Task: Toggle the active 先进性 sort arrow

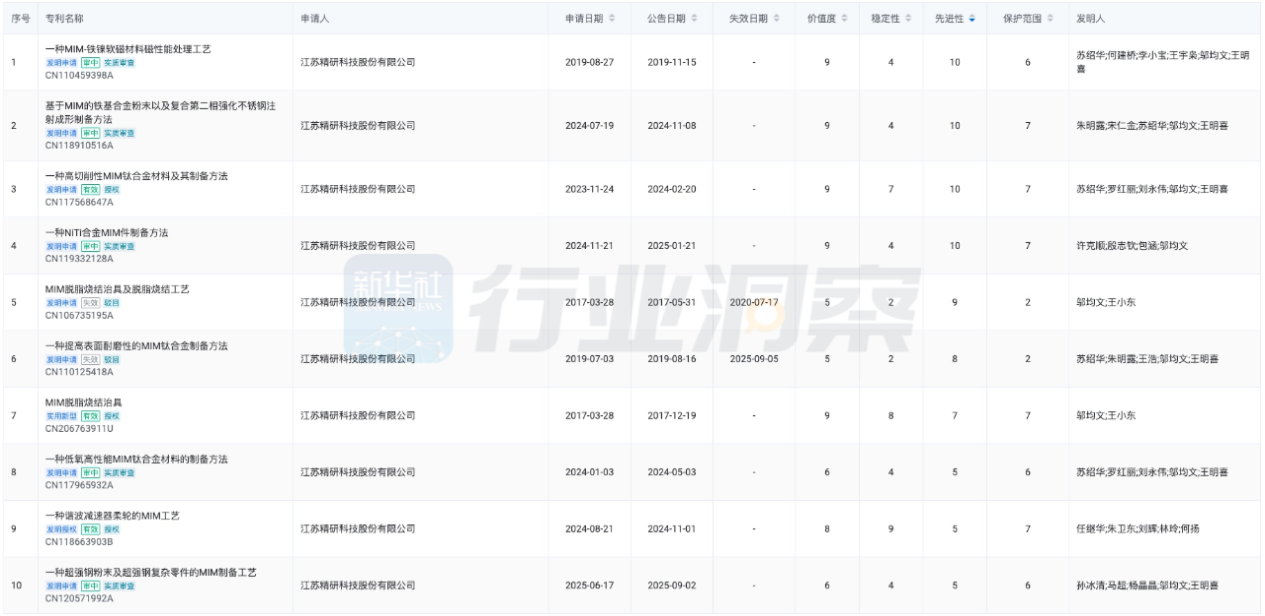Action: tap(973, 19)
